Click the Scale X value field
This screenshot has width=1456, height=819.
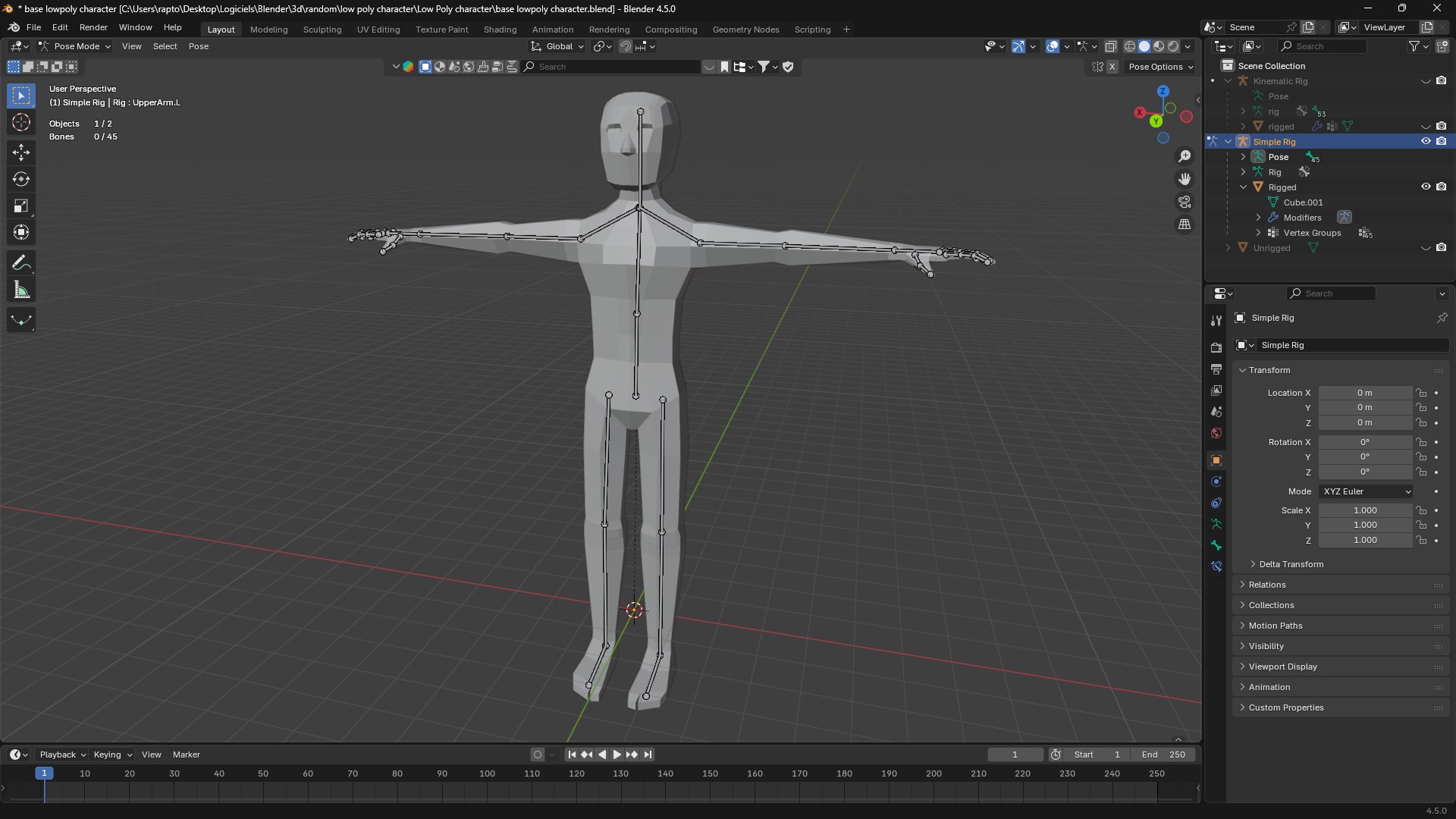click(1365, 510)
